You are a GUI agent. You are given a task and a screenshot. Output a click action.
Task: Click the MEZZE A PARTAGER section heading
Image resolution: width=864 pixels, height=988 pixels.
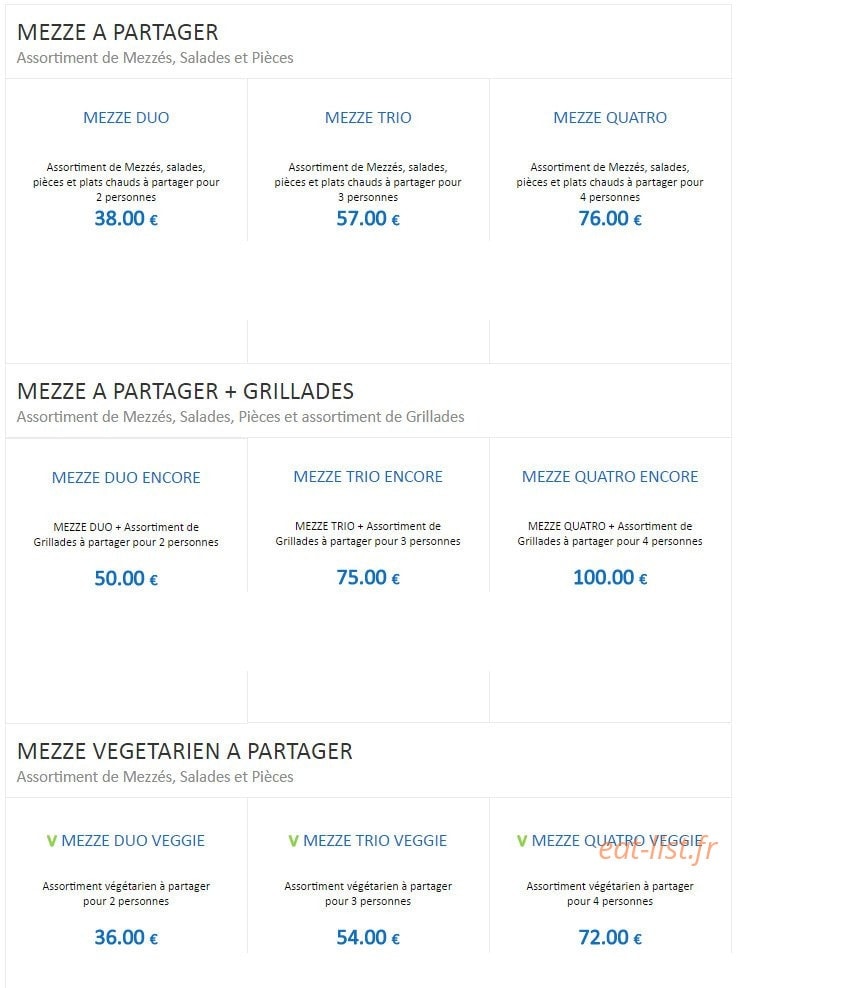pyautogui.click(x=118, y=32)
